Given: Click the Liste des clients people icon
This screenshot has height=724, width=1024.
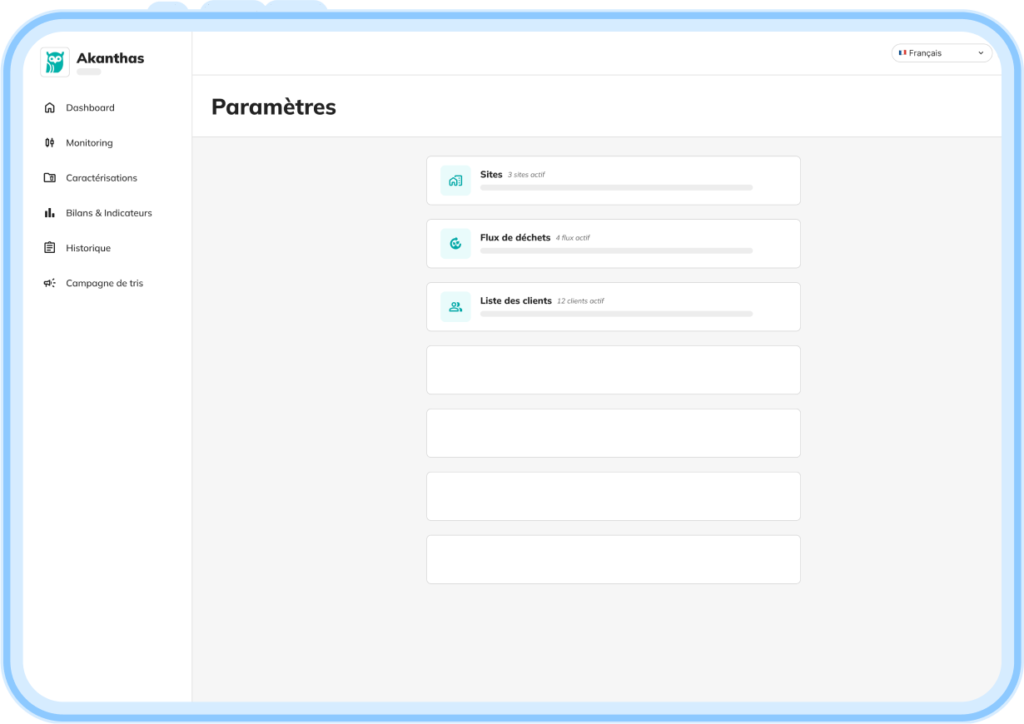Looking at the screenshot, I should tap(455, 307).
